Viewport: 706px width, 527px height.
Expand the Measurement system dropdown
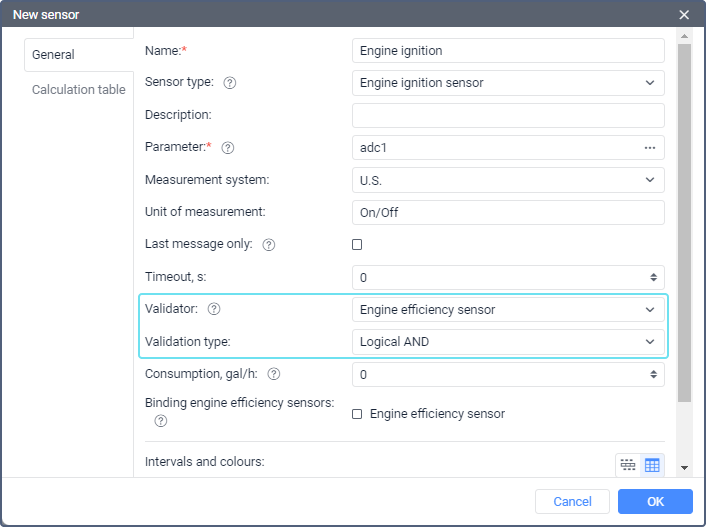tap(508, 180)
